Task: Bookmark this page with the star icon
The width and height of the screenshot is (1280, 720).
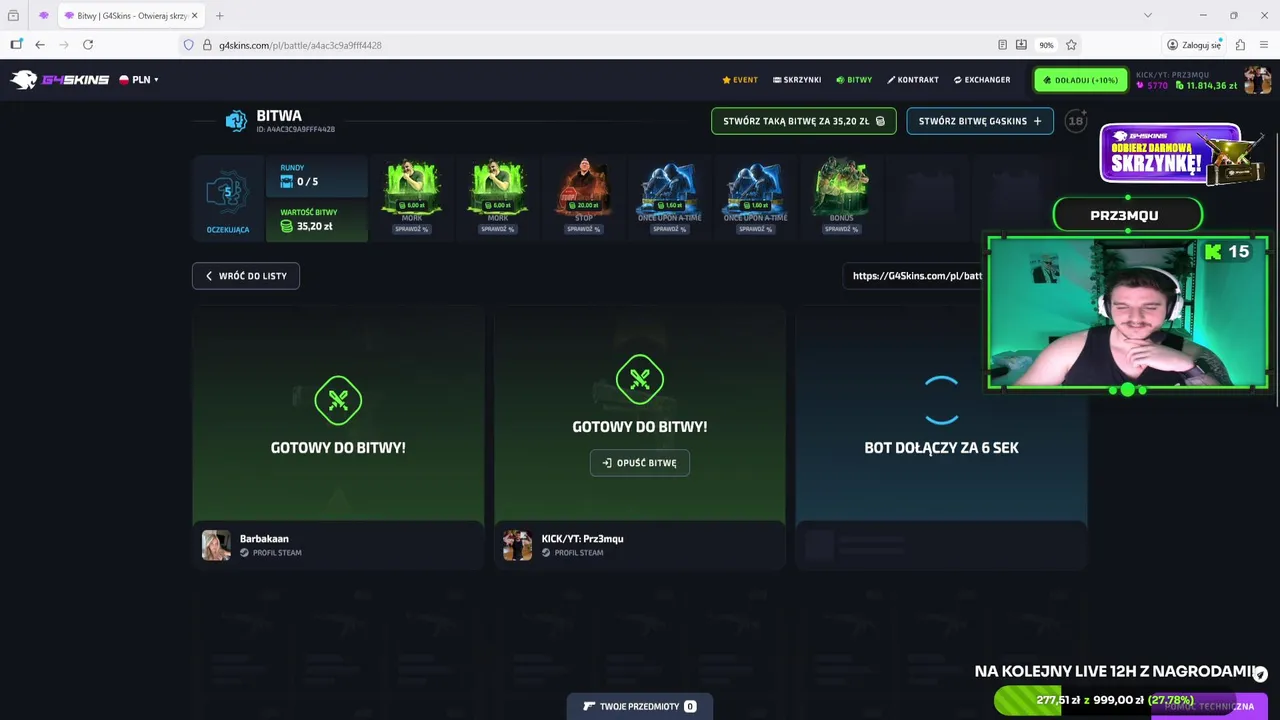Action: click(x=1071, y=45)
